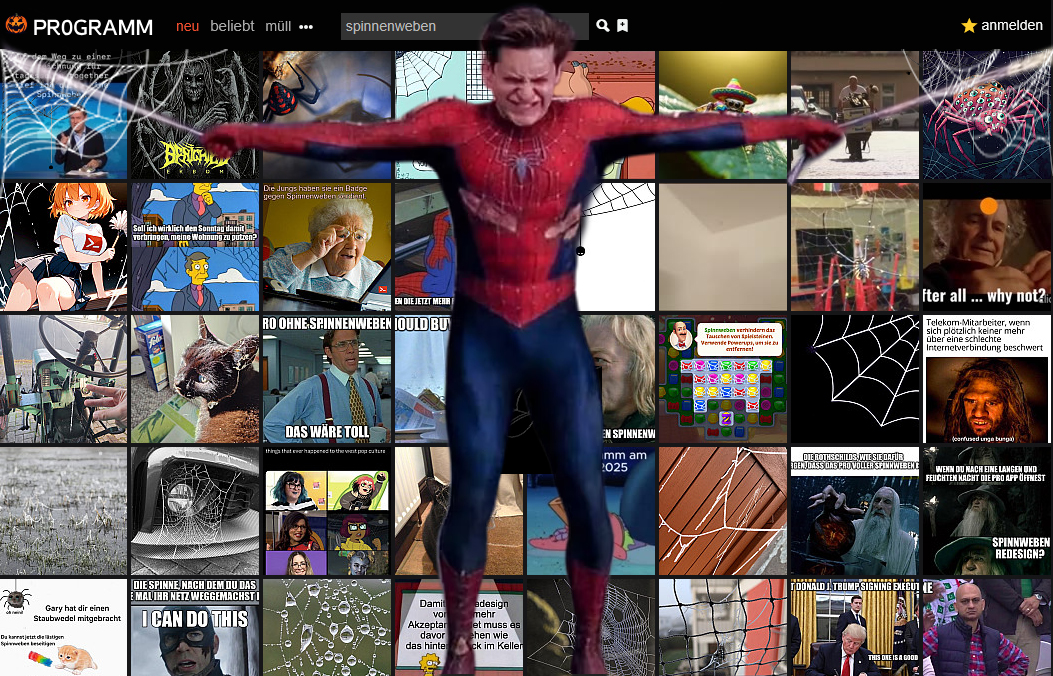Image resolution: width=1053 pixels, height=676 pixels.
Task: Click the pumpkin logo icon
Action: point(16,26)
